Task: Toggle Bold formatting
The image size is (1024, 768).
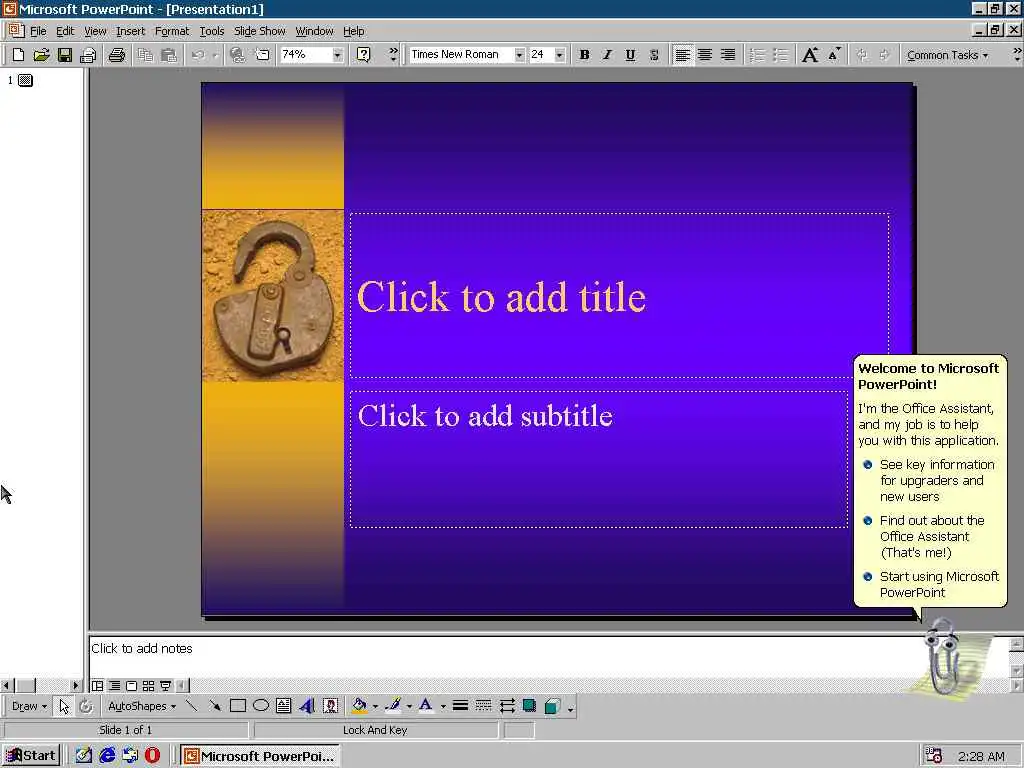Action: tap(584, 55)
